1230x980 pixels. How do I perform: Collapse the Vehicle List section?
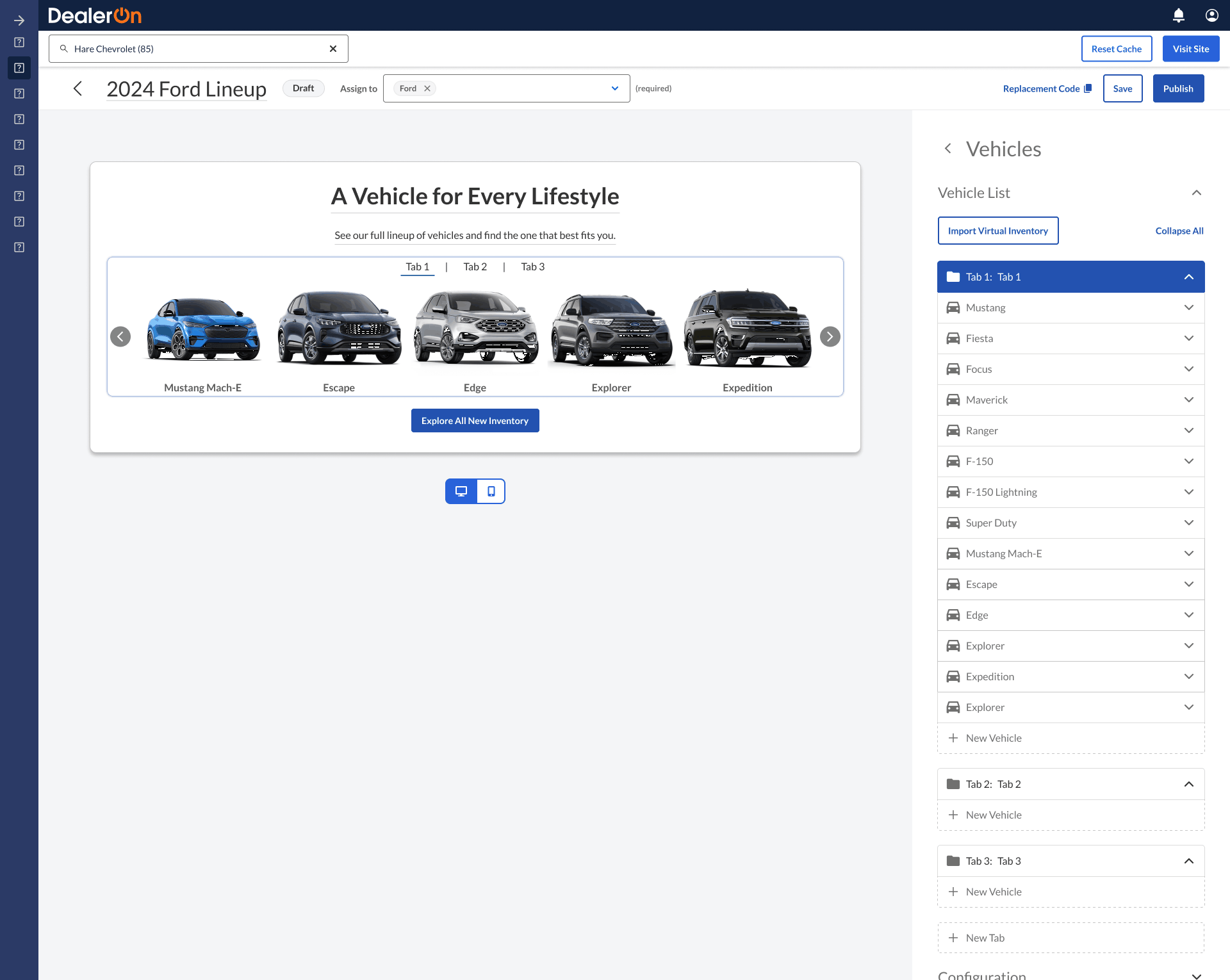click(x=1197, y=193)
